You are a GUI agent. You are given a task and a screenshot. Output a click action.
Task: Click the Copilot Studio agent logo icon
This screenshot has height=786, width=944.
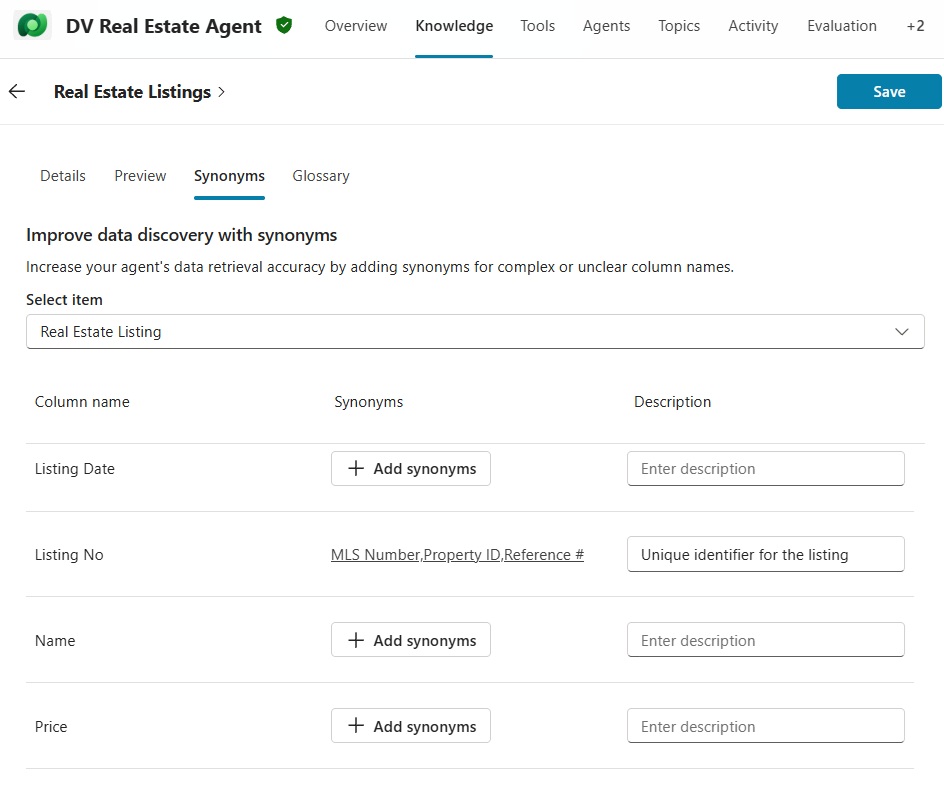click(33, 26)
